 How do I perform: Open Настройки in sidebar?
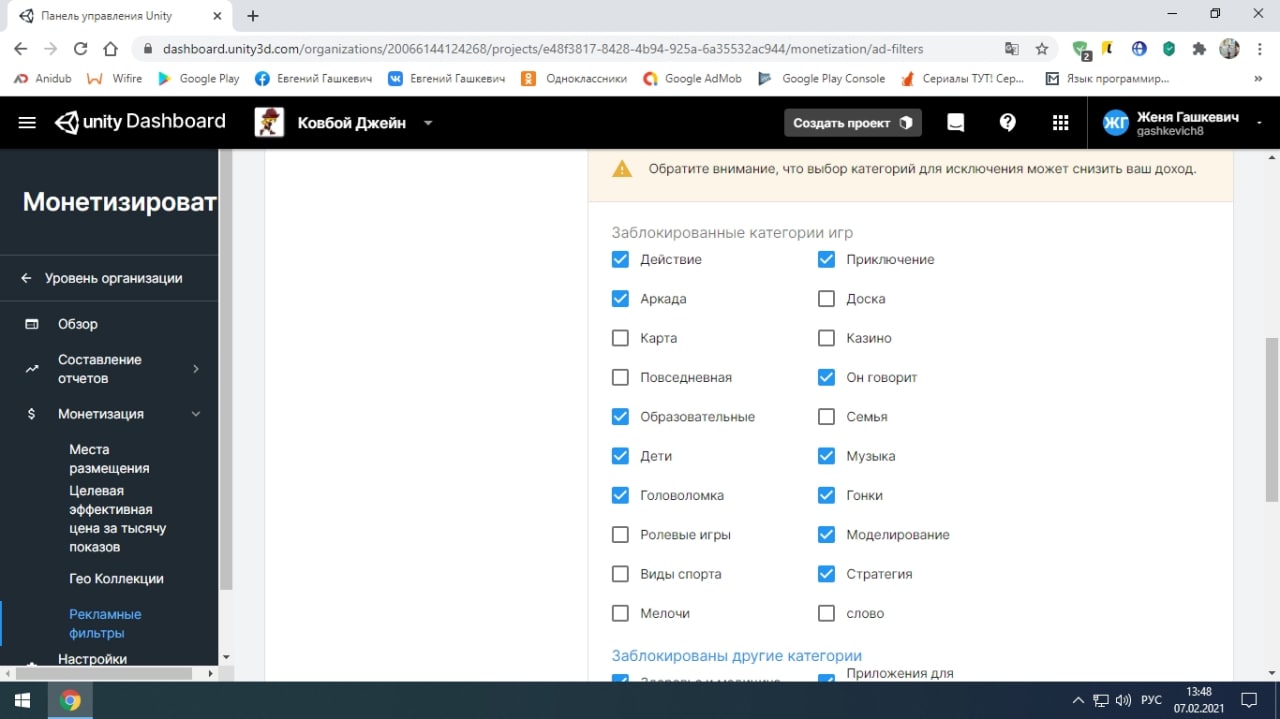[92, 659]
